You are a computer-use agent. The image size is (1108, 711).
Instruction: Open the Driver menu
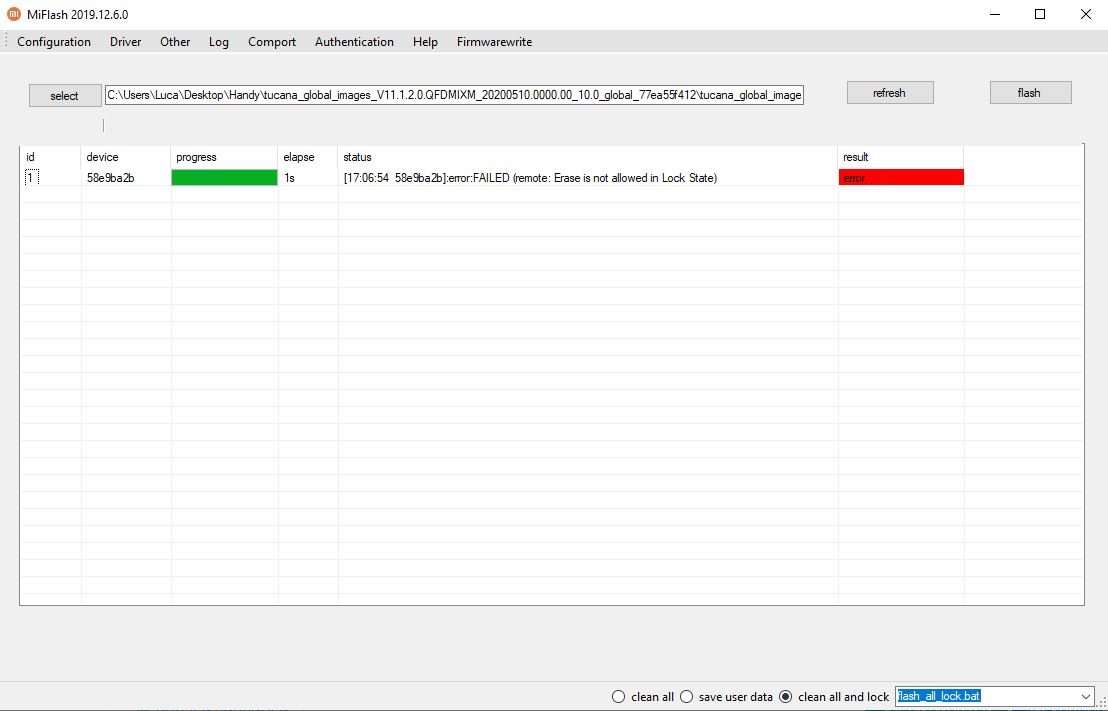click(125, 42)
